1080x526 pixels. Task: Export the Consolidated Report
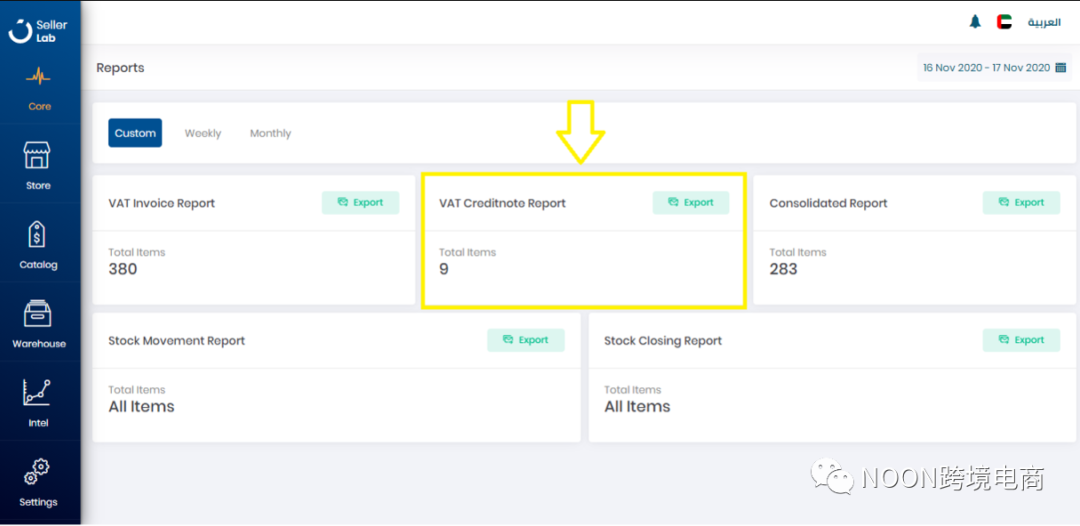click(x=1021, y=203)
